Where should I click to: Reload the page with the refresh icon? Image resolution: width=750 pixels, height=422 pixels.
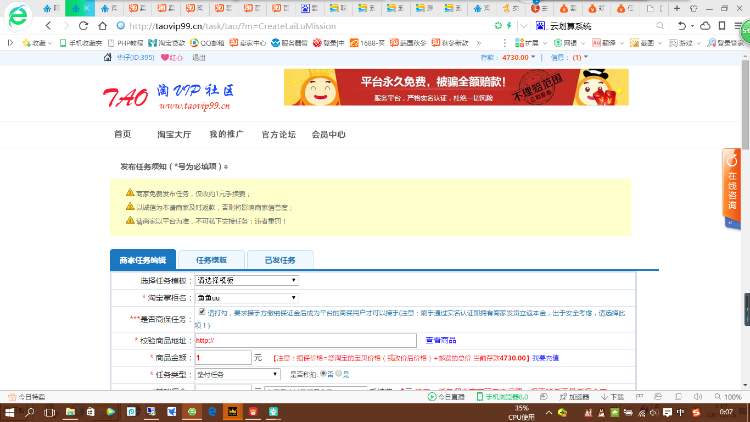click(83, 26)
